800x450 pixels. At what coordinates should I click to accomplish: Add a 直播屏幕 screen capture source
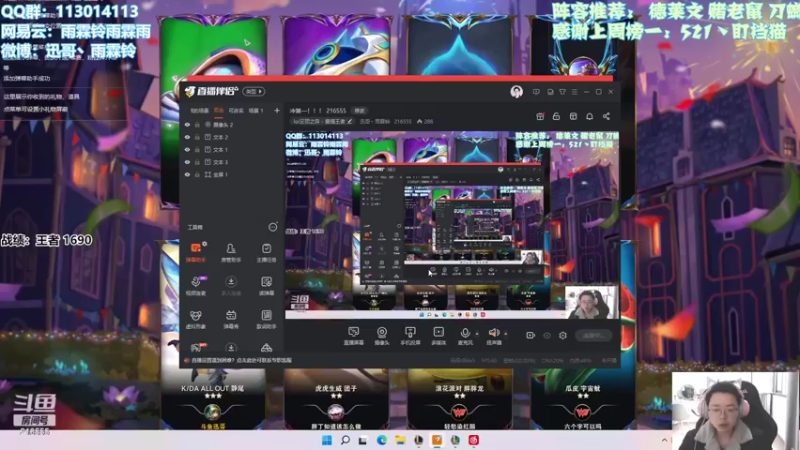click(353, 336)
